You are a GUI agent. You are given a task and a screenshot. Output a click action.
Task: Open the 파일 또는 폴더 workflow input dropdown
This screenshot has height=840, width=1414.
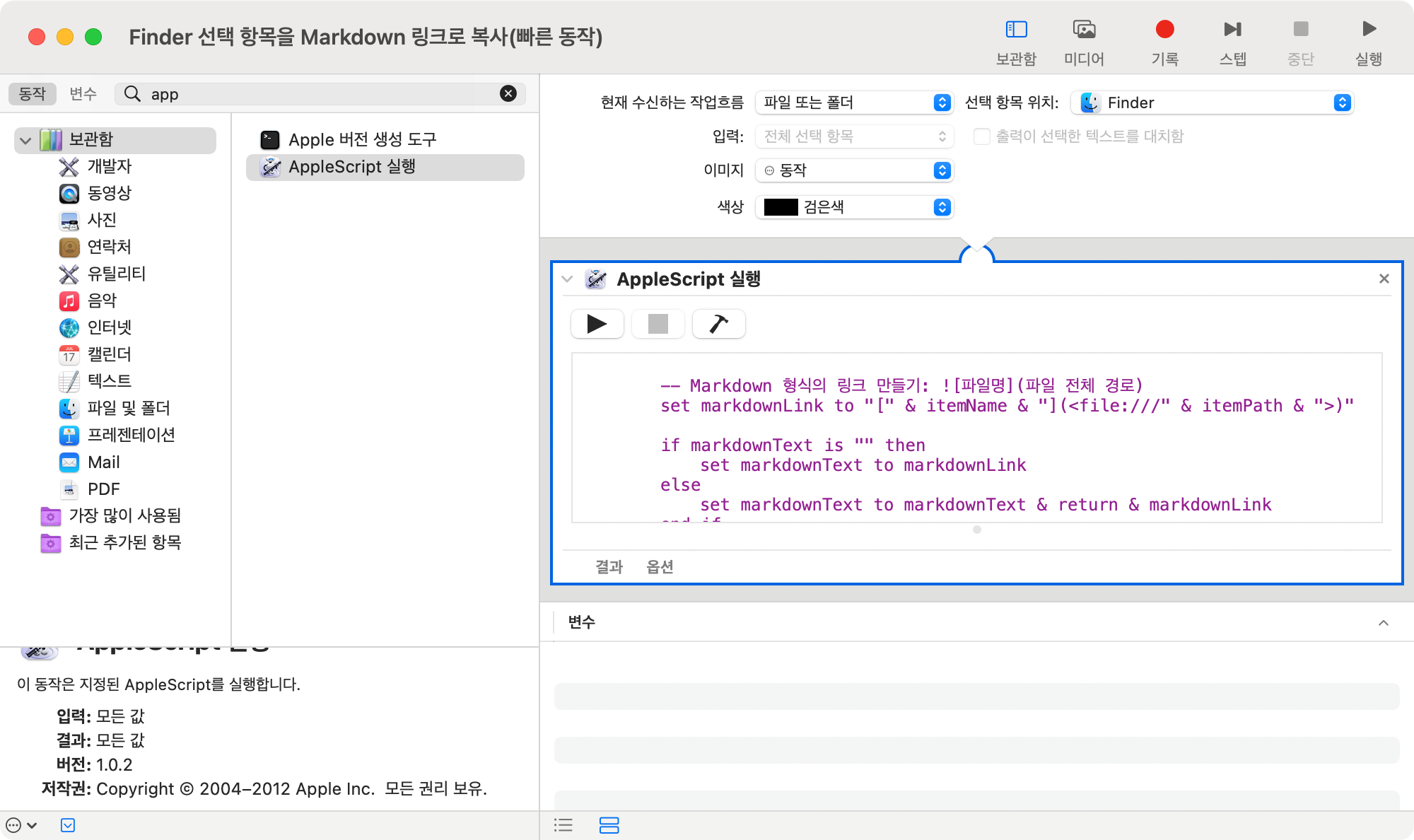coord(854,103)
